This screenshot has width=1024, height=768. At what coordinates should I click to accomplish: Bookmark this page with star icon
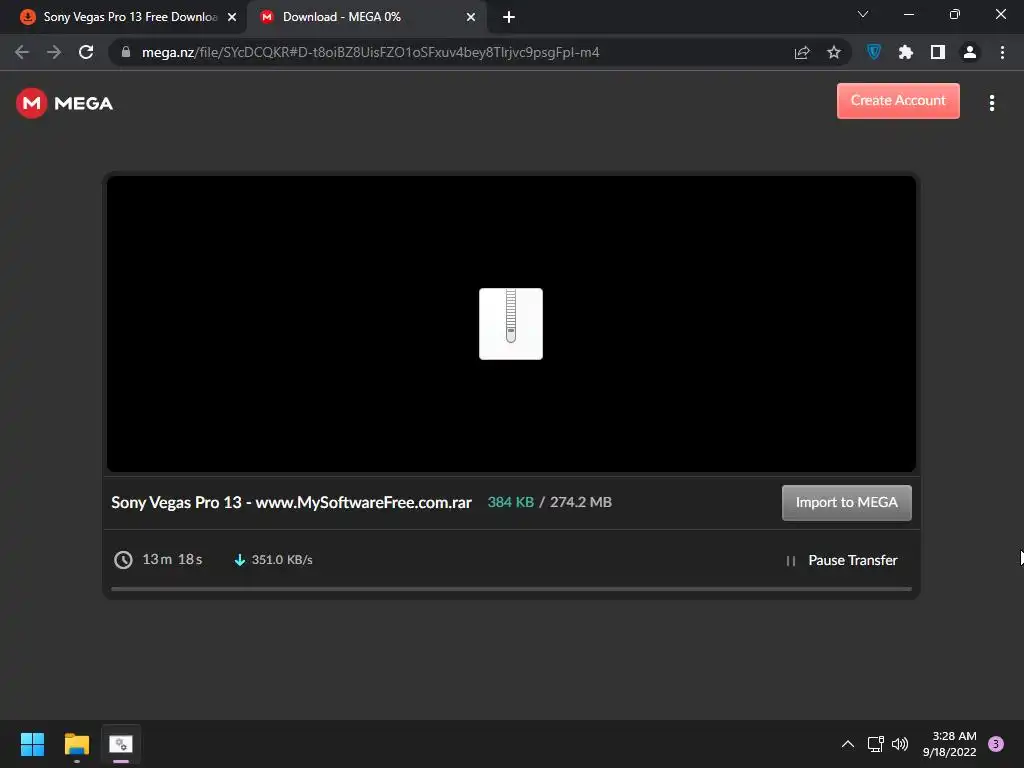[833, 52]
